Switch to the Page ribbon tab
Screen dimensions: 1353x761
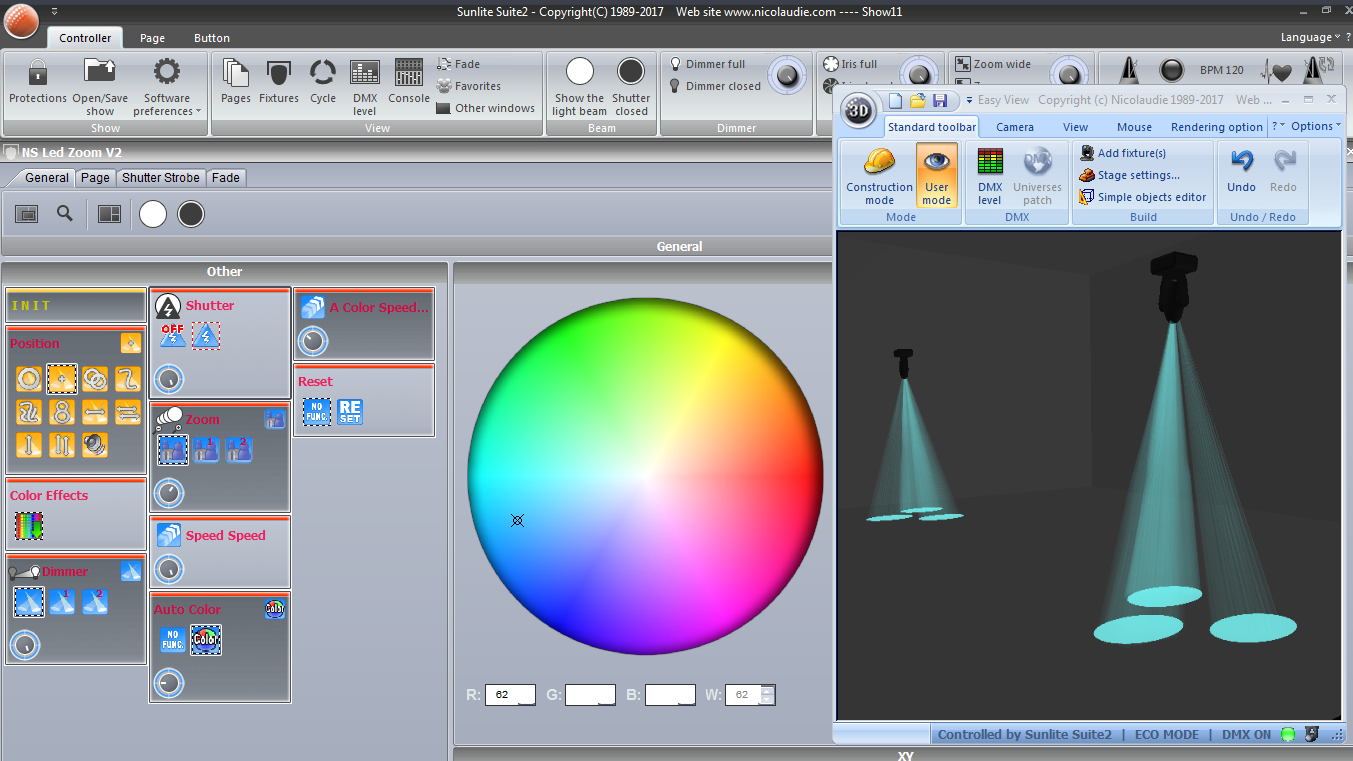click(153, 38)
